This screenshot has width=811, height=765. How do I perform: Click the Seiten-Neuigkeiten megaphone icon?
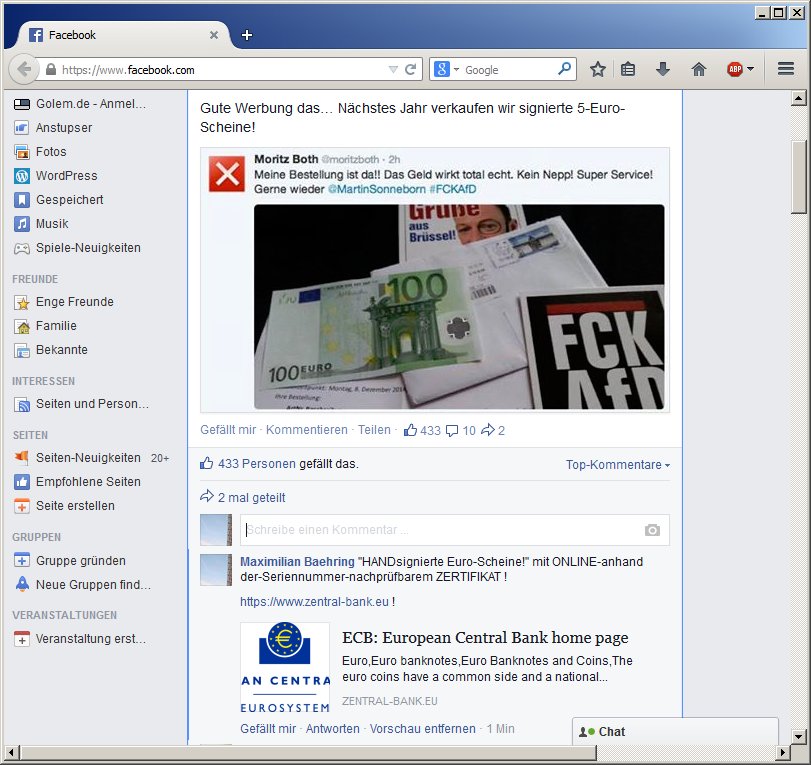click(22, 458)
